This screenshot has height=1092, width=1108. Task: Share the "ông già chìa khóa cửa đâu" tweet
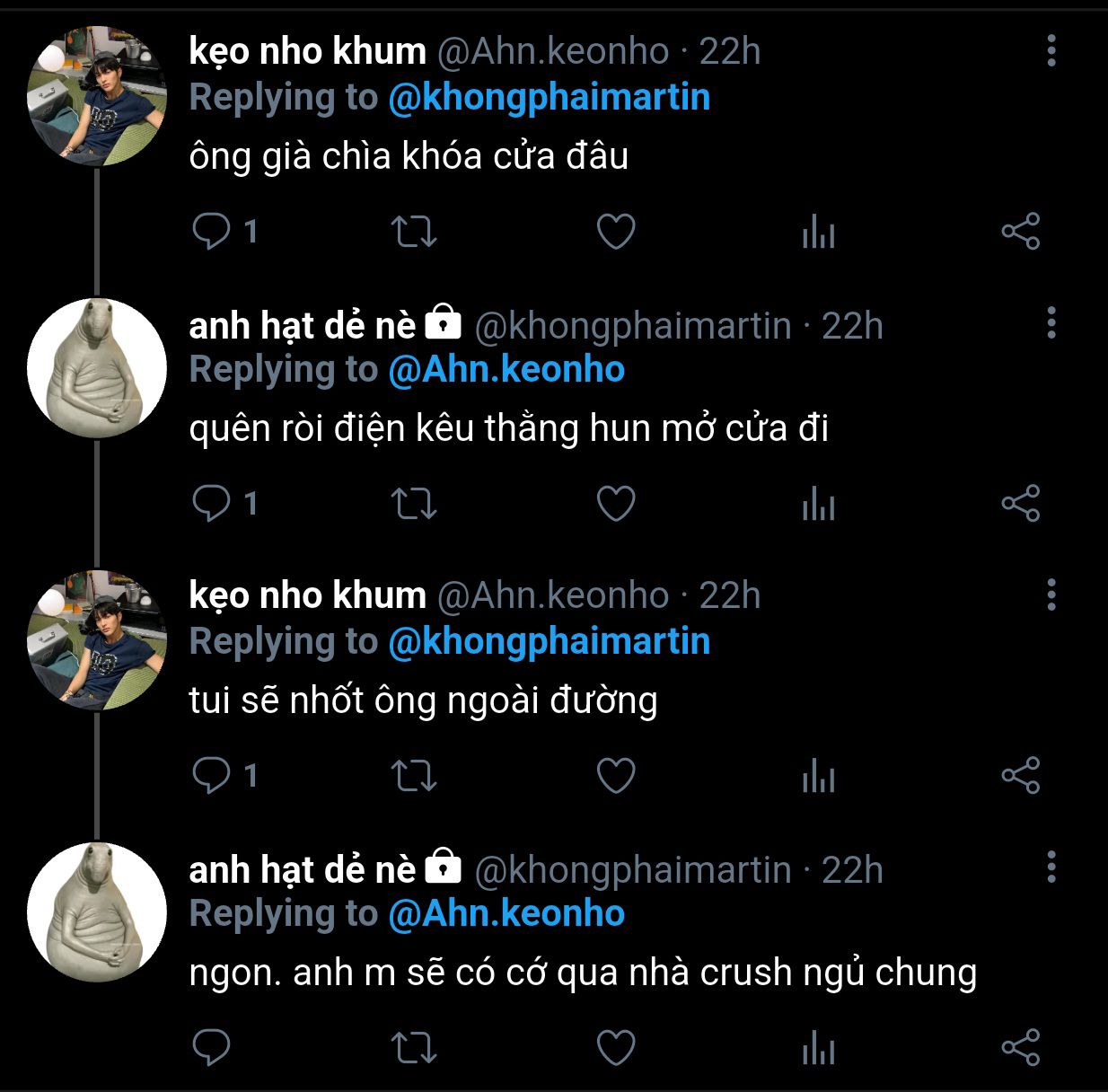pos(1020,232)
